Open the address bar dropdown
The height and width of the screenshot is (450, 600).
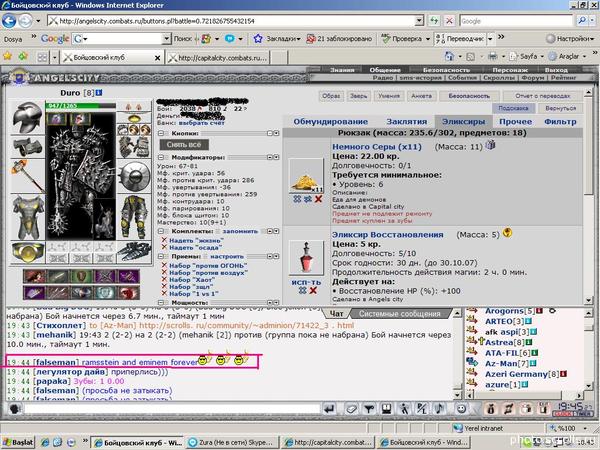[419, 21]
